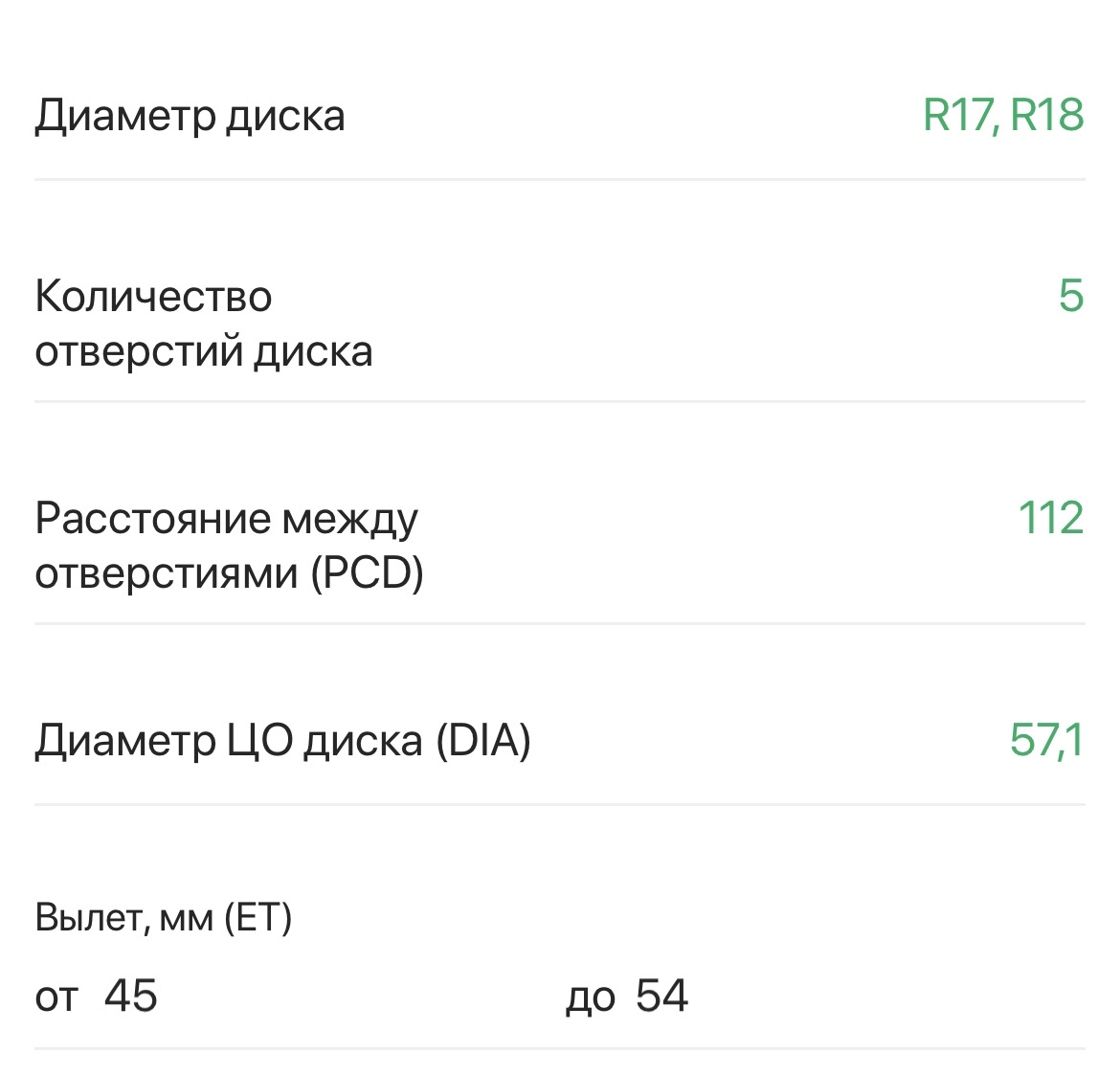Viewport: 1120px width, 1075px height.
Task: Open the "Диаметр ЦО диска" filter row
Action: (x=228, y=741)
